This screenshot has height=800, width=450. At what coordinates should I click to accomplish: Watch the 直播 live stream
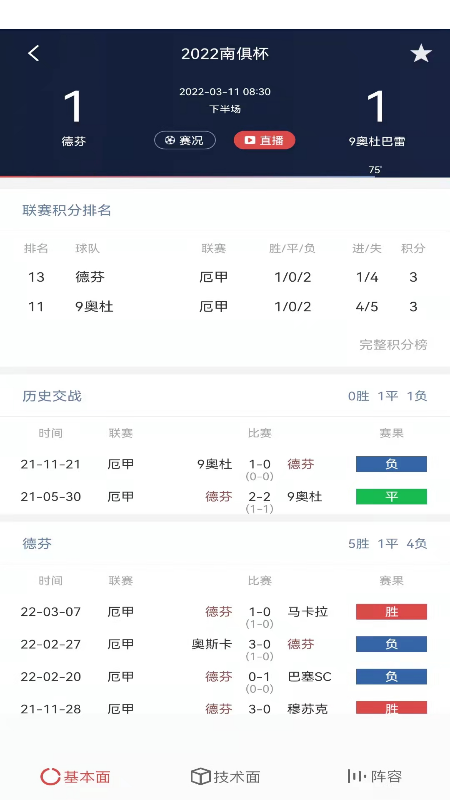264,140
